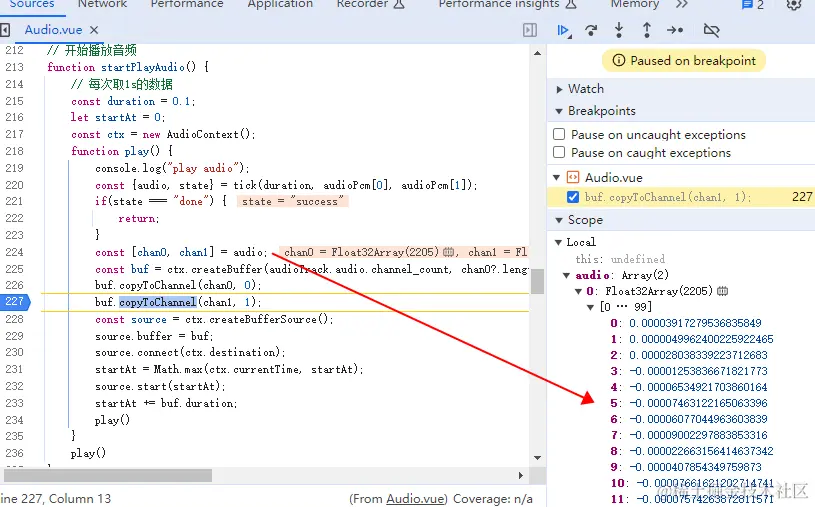Click the Audio.vue file icon in Breakpoints
Screen dimensions: 815x507
(x=572, y=177)
